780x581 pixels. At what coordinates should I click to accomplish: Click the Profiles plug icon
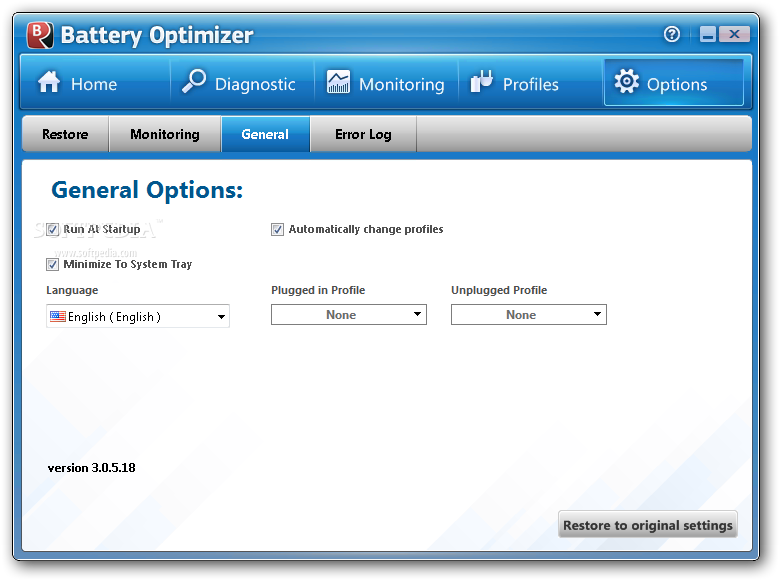482,82
